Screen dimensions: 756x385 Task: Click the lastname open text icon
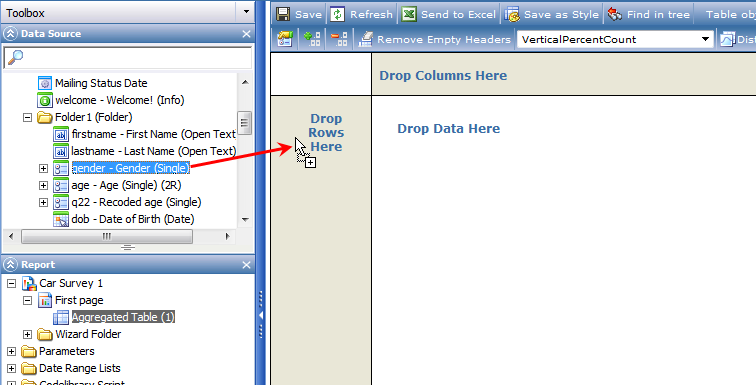(61, 151)
